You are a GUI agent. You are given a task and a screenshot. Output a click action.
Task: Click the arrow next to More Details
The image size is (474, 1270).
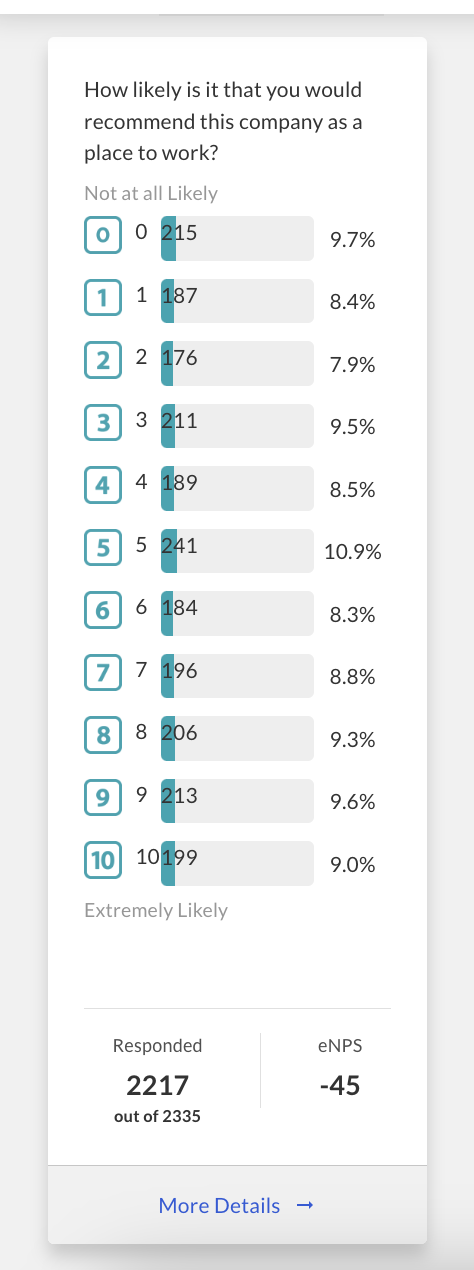click(306, 1206)
